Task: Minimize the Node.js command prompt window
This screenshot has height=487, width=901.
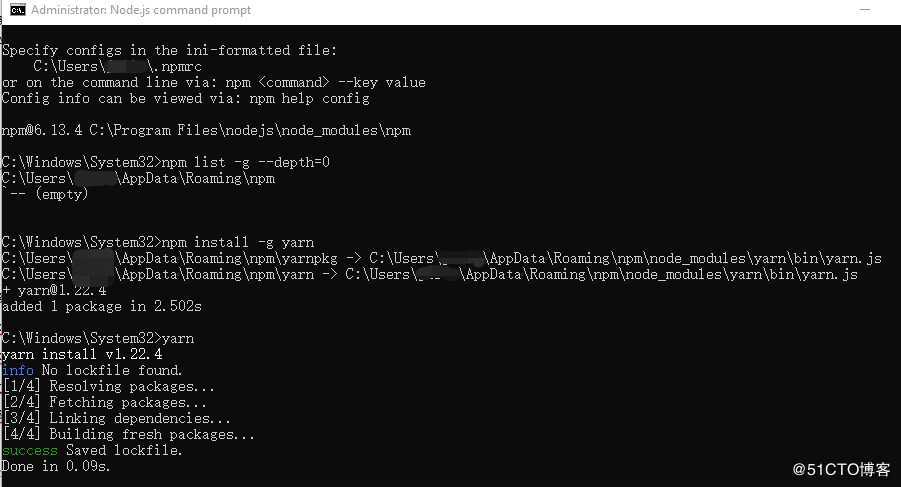Action: pyautogui.click(x=864, y=10)
